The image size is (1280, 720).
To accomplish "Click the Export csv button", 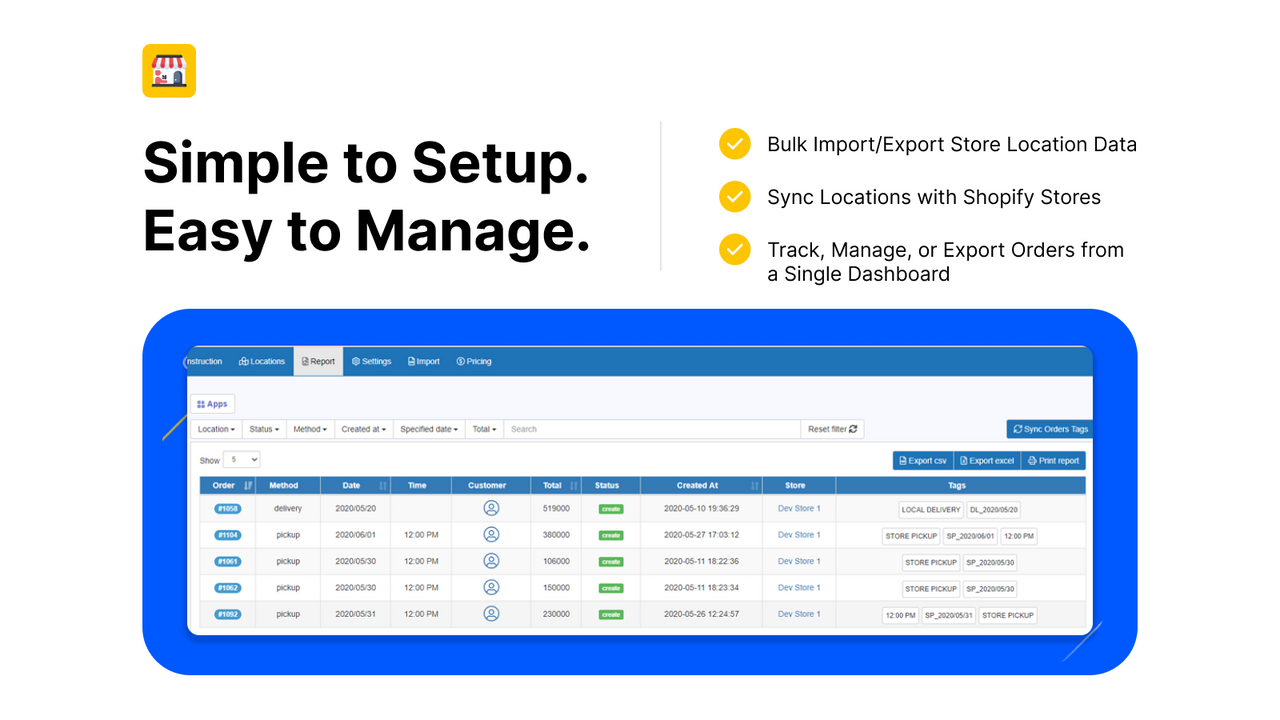I will [x=922, y=460].
